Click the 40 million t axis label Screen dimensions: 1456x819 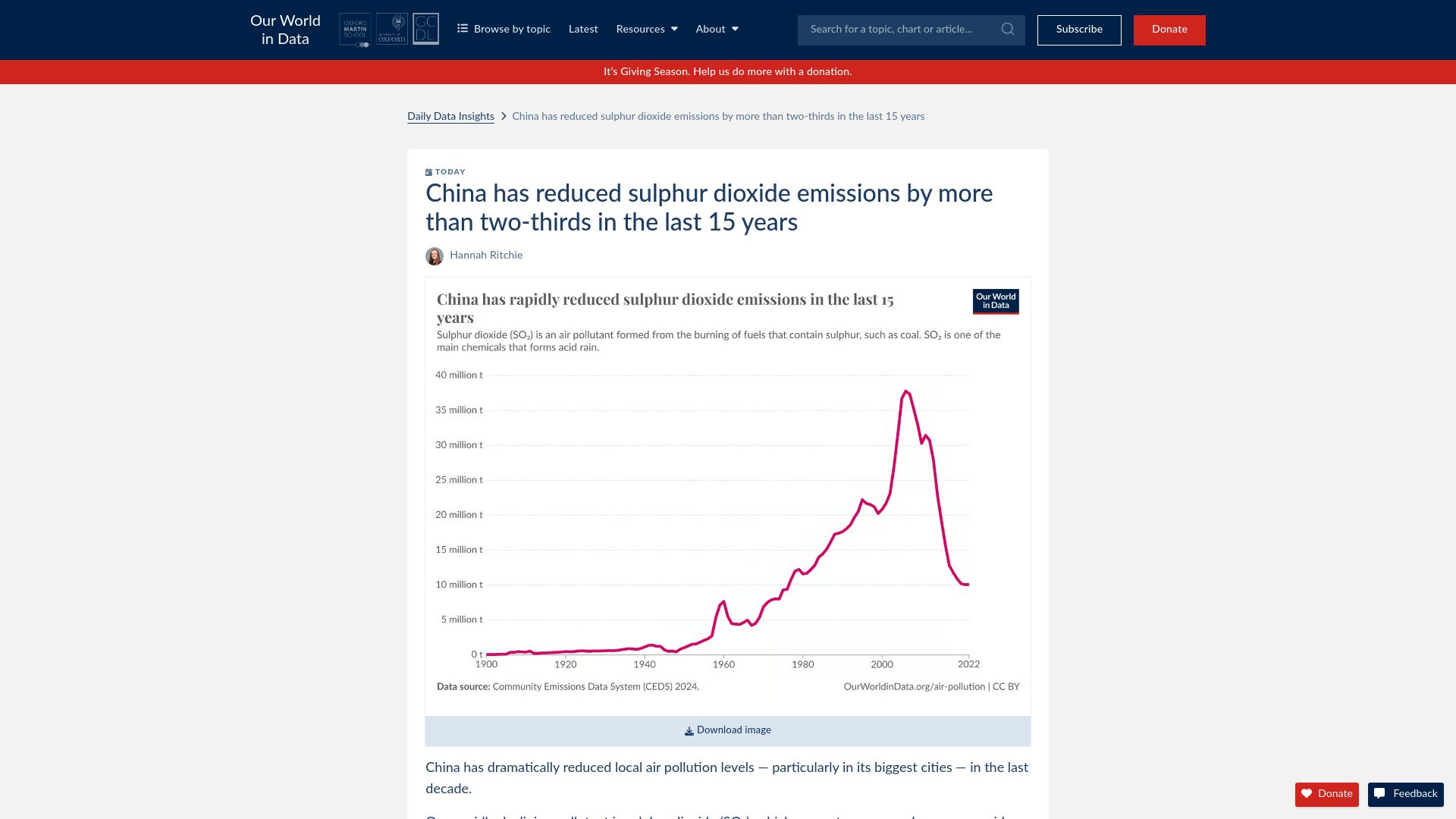459,375
